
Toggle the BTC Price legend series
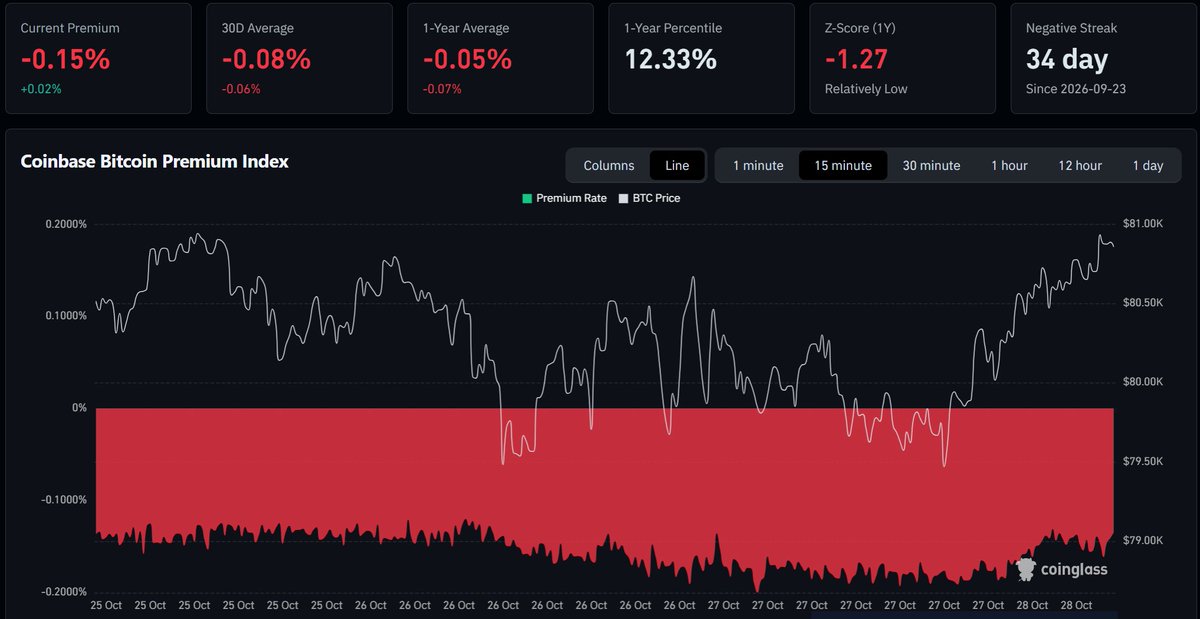[x=649, y=198]
